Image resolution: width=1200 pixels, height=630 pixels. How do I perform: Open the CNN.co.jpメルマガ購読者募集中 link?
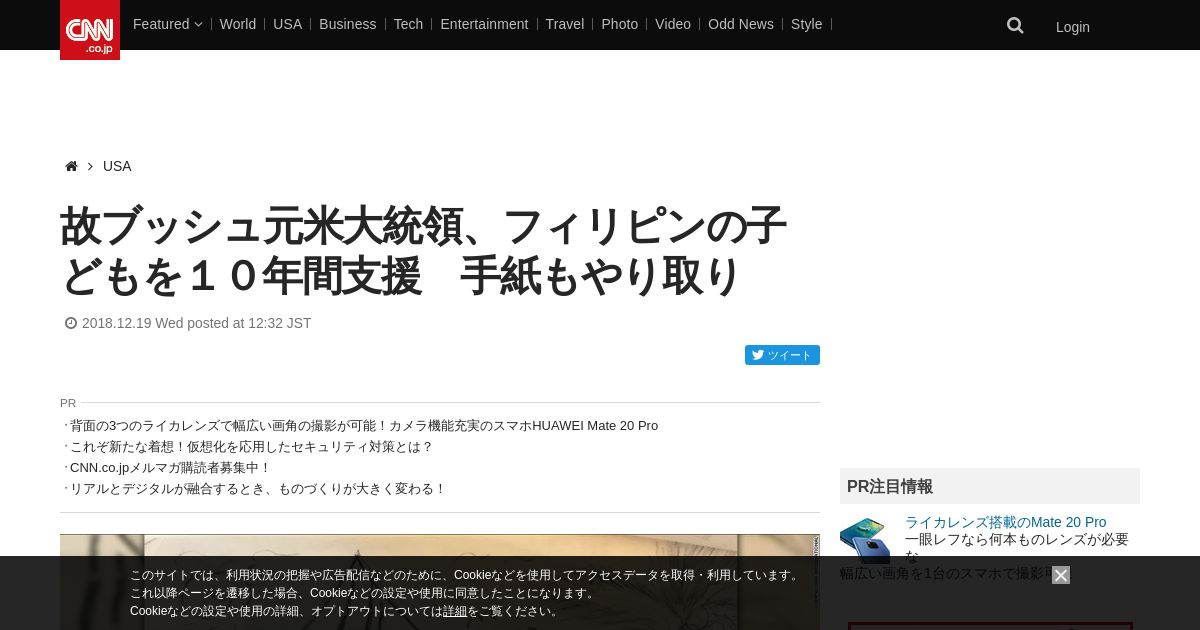point(171,468)
